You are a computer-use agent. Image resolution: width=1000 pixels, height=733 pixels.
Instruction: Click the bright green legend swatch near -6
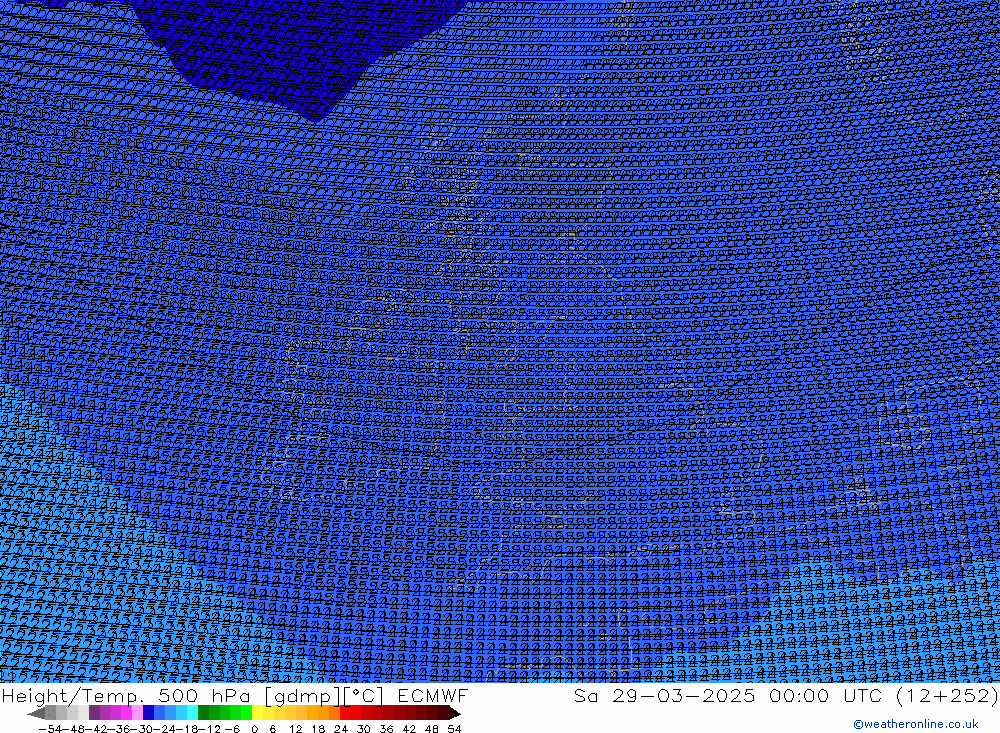[246, 714]
